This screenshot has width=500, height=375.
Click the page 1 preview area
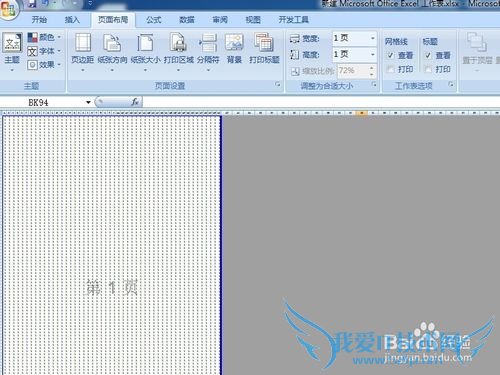(x=112, y=245)
